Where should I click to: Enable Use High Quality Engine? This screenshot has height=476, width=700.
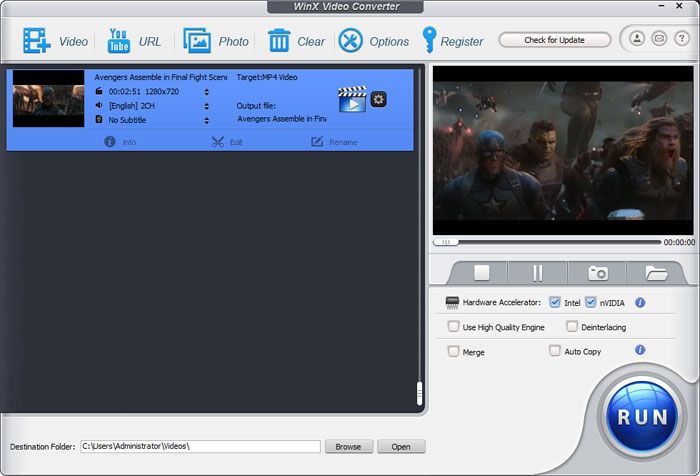[454, 326]
